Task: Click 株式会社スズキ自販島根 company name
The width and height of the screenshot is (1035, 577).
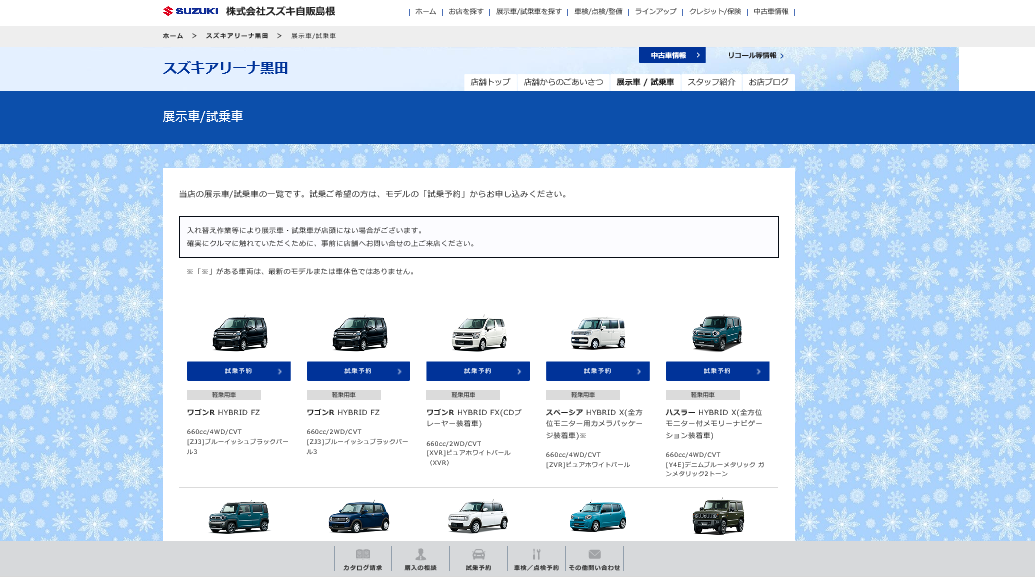Action: 281,11
